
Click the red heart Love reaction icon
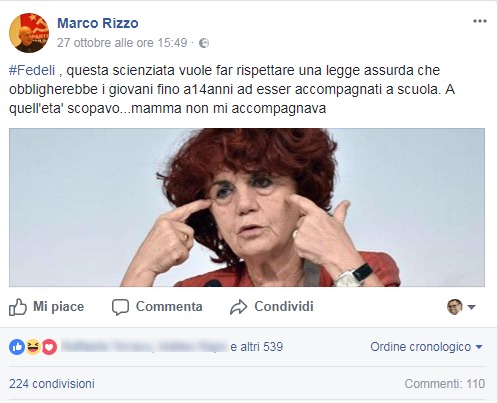(x=49, y=347)
